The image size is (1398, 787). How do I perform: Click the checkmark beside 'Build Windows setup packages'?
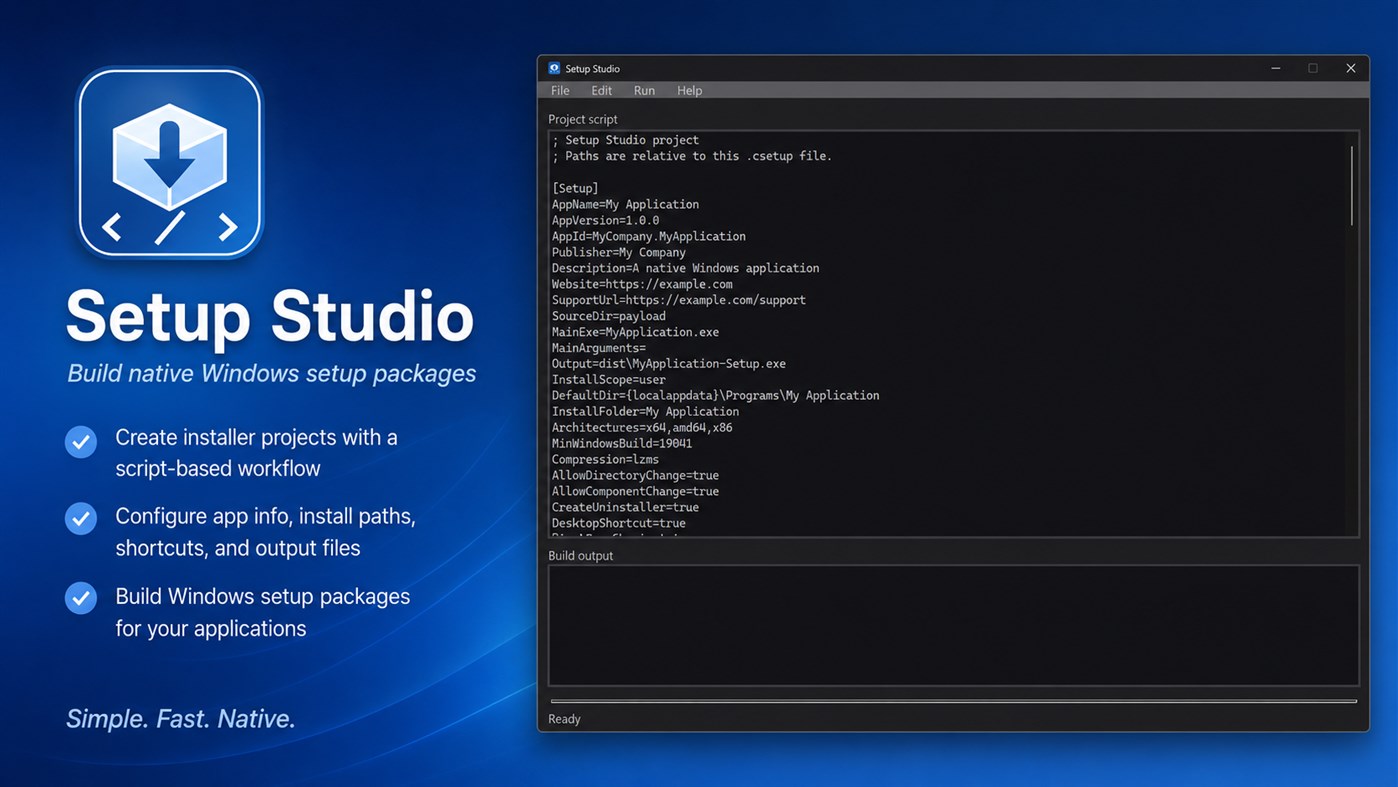(81, 598)
